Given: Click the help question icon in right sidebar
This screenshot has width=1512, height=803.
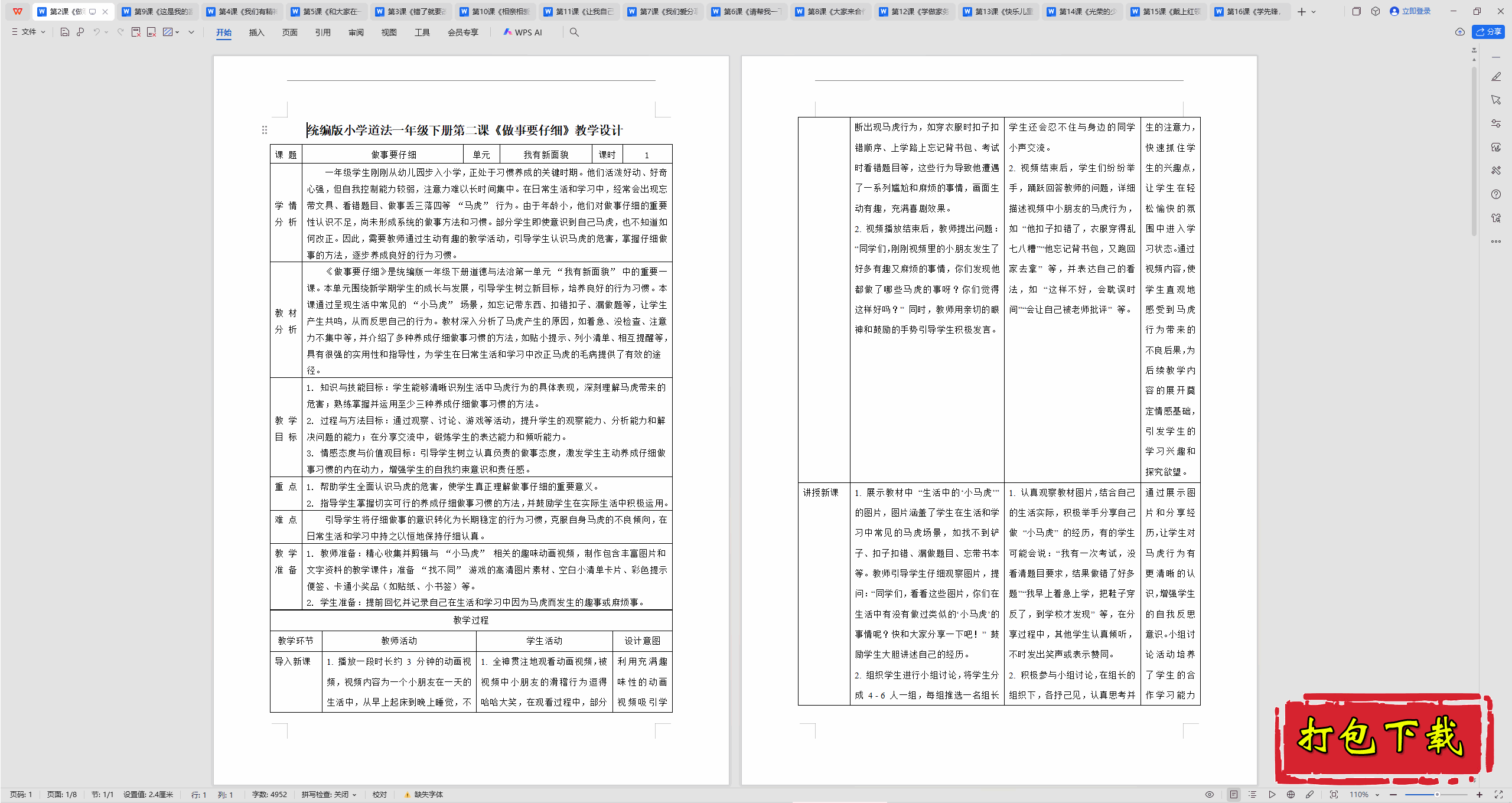Looking at the screenshot, I should pyautogui.click(x=1496, y=194).
